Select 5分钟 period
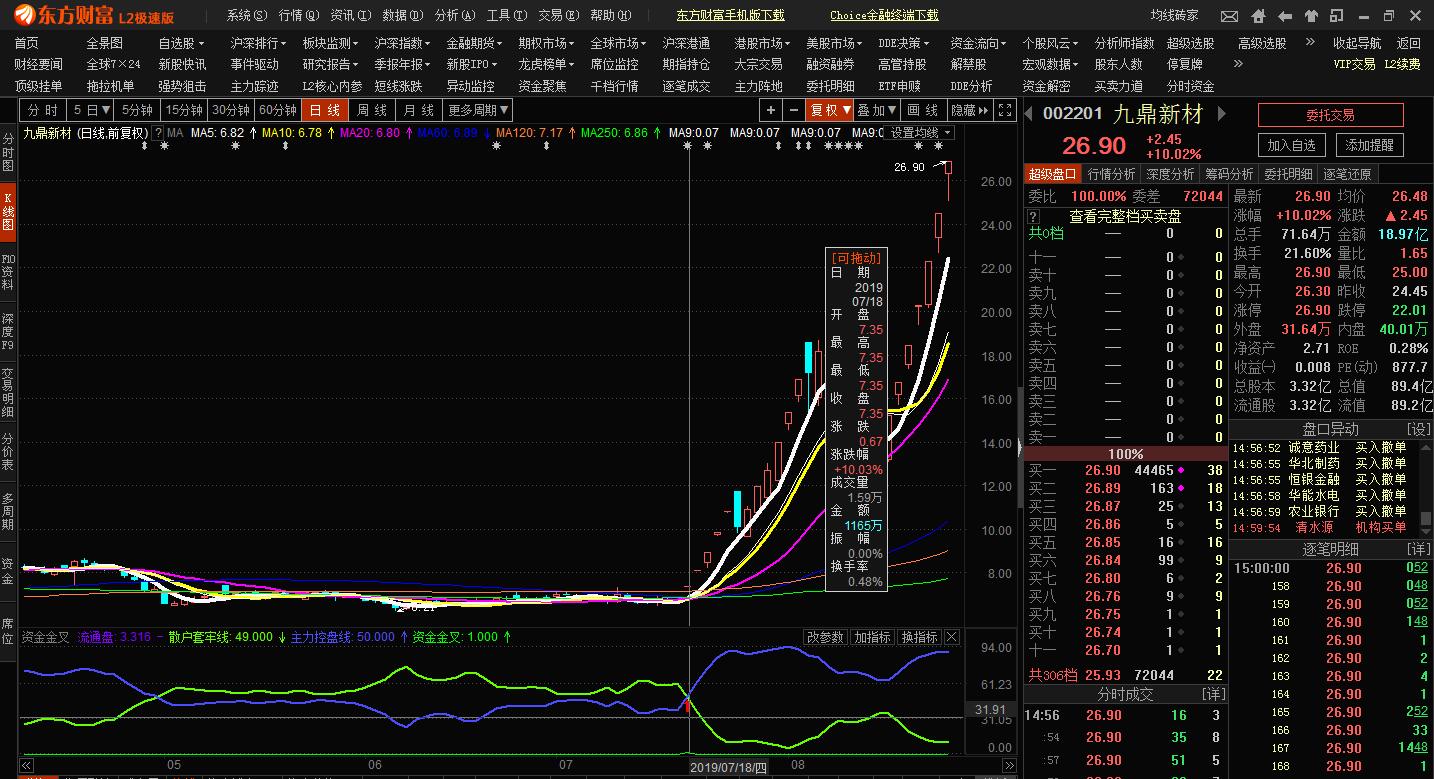This screenshot has height=779, width=1434. [x=136, y=110]
